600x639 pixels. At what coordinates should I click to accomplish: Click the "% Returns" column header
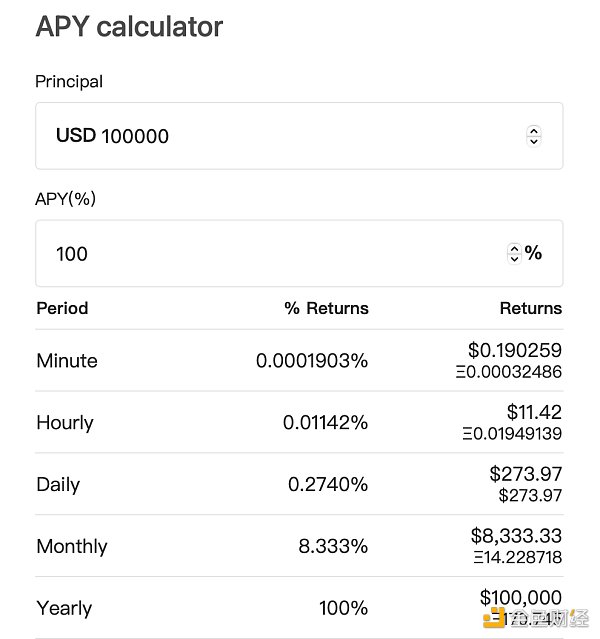click(326, 308)
